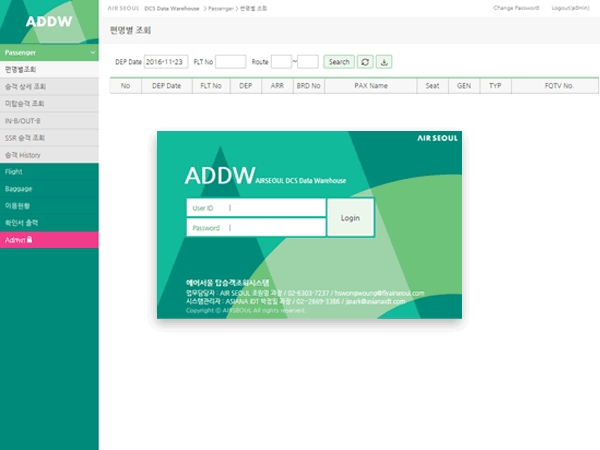Click the Password field
600x450 pixels.
tap(256, 228)
